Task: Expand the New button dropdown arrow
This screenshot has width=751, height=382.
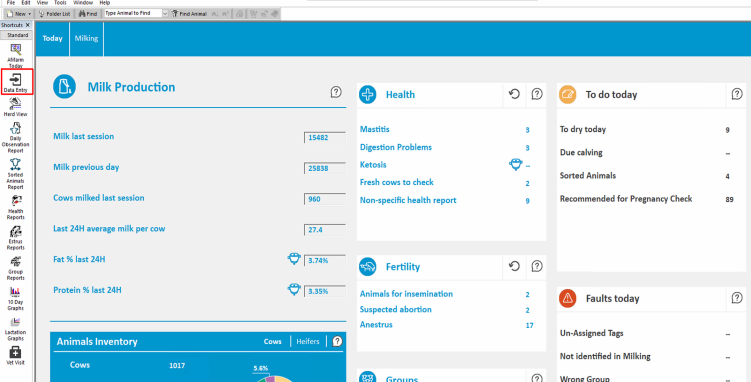Action: (x=30, y=14)
